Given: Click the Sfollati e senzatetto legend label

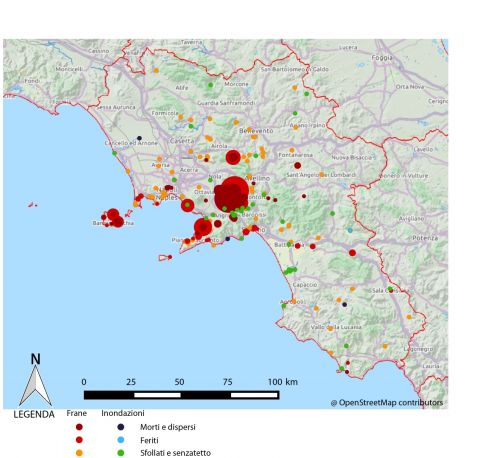Looking at the screenshot, I should point(175,453).
